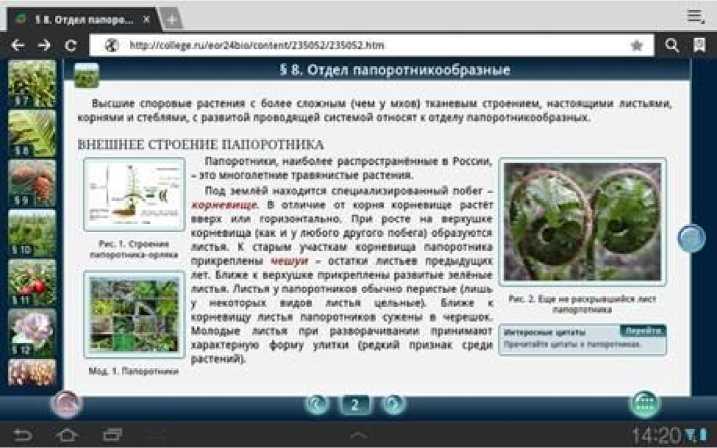The width and height of the screenshot is (717, 448).
Task: Tap the Android recent apps button
Action: click(x=112, y=435)
